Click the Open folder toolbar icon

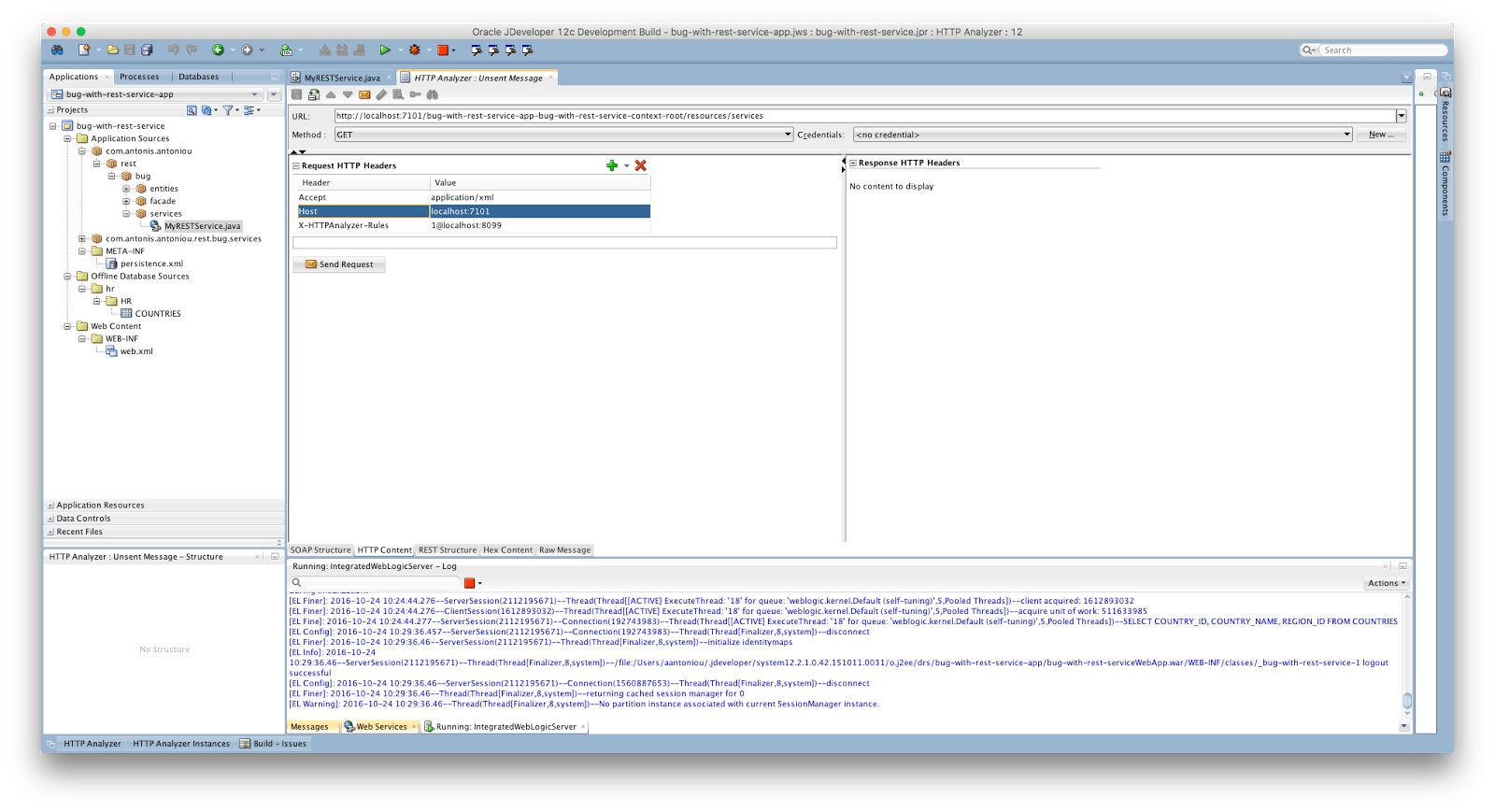tap(113, 50)
